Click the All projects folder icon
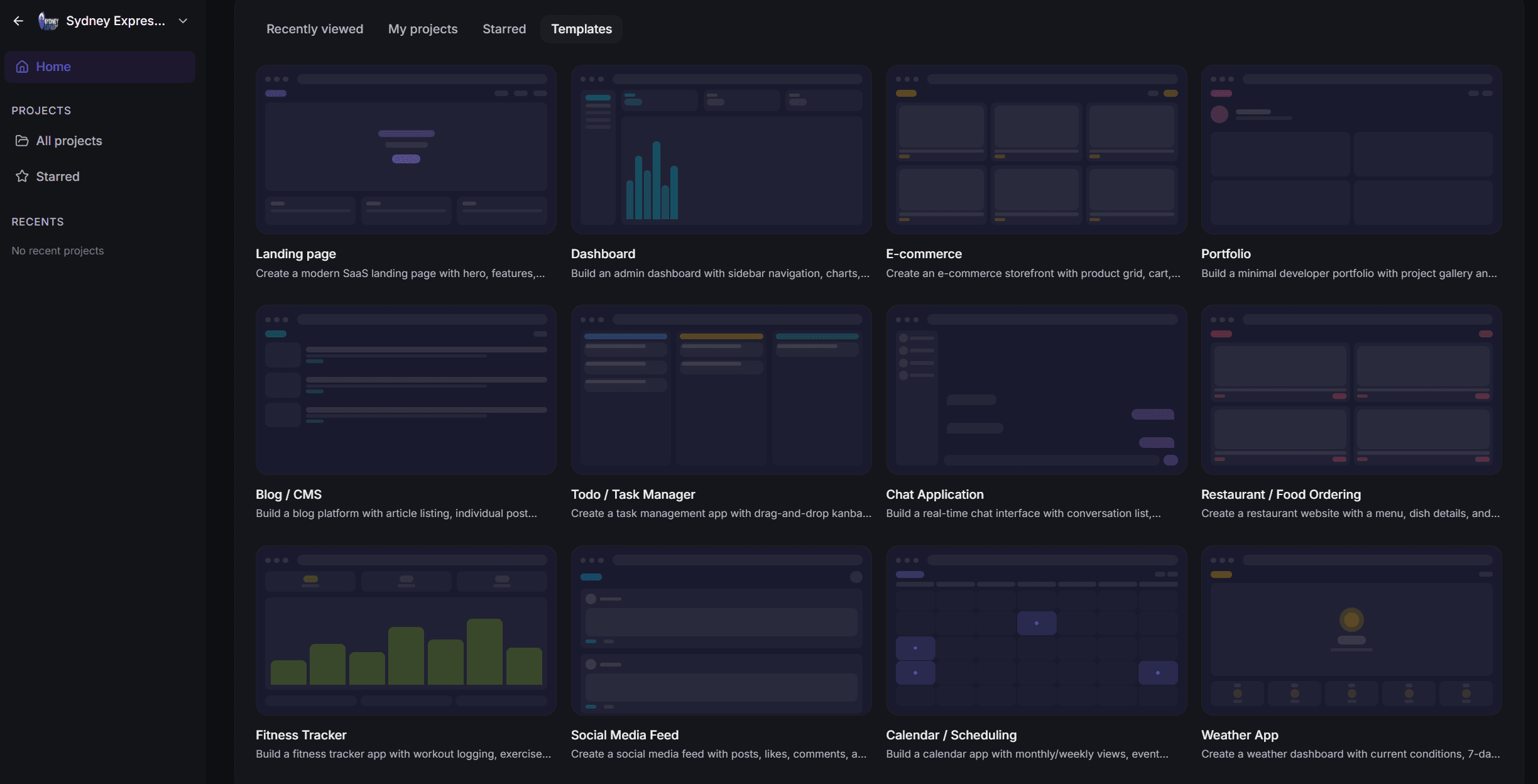Viewport: 1538px width, 784px height. pos(22,141)
